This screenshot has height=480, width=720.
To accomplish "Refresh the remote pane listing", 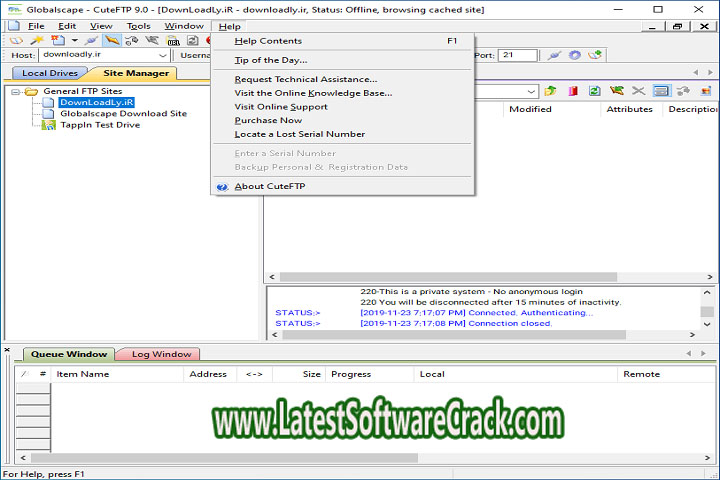I will pyautogui.click(x=594, y=91).
